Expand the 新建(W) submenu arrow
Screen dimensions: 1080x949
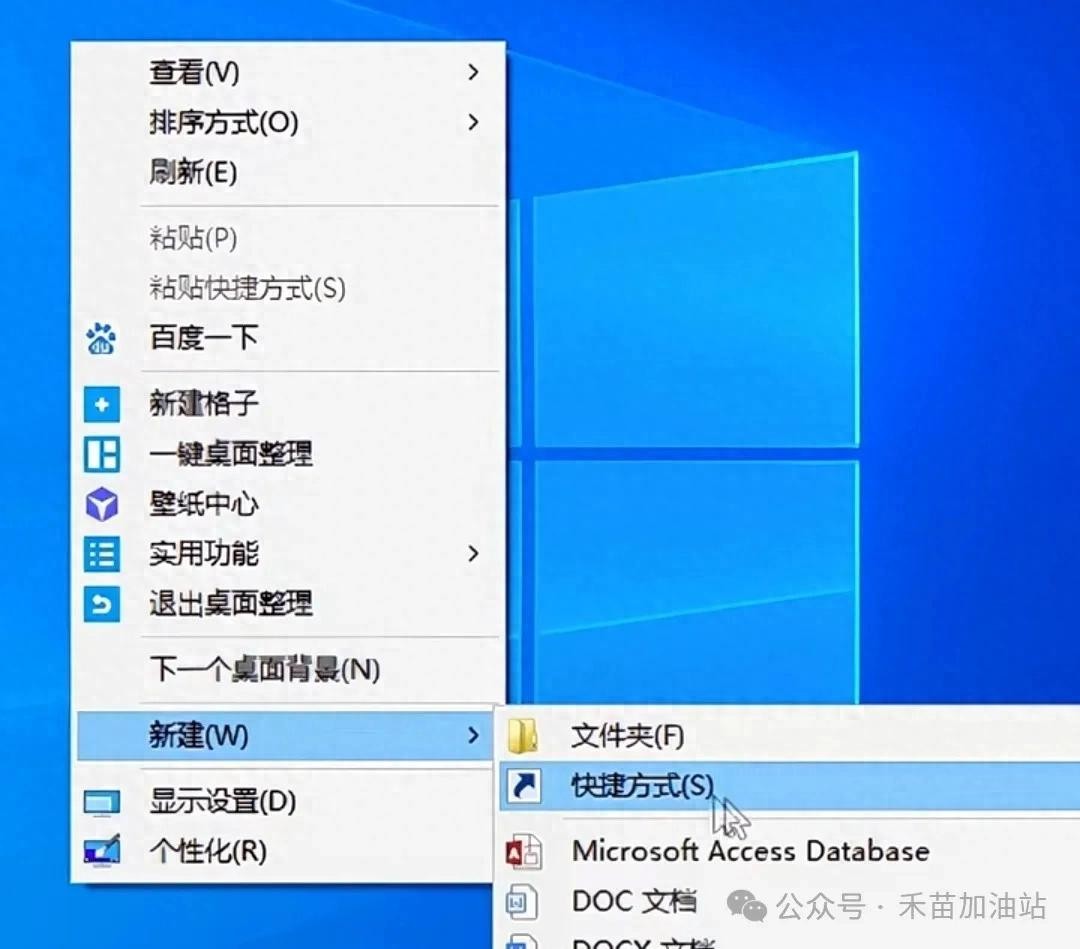(473, 736)
